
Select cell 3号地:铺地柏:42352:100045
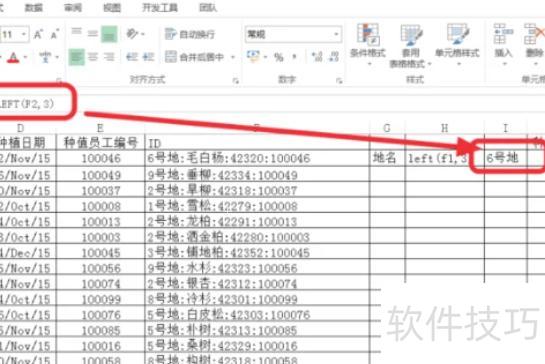click(x=257, y=252)
